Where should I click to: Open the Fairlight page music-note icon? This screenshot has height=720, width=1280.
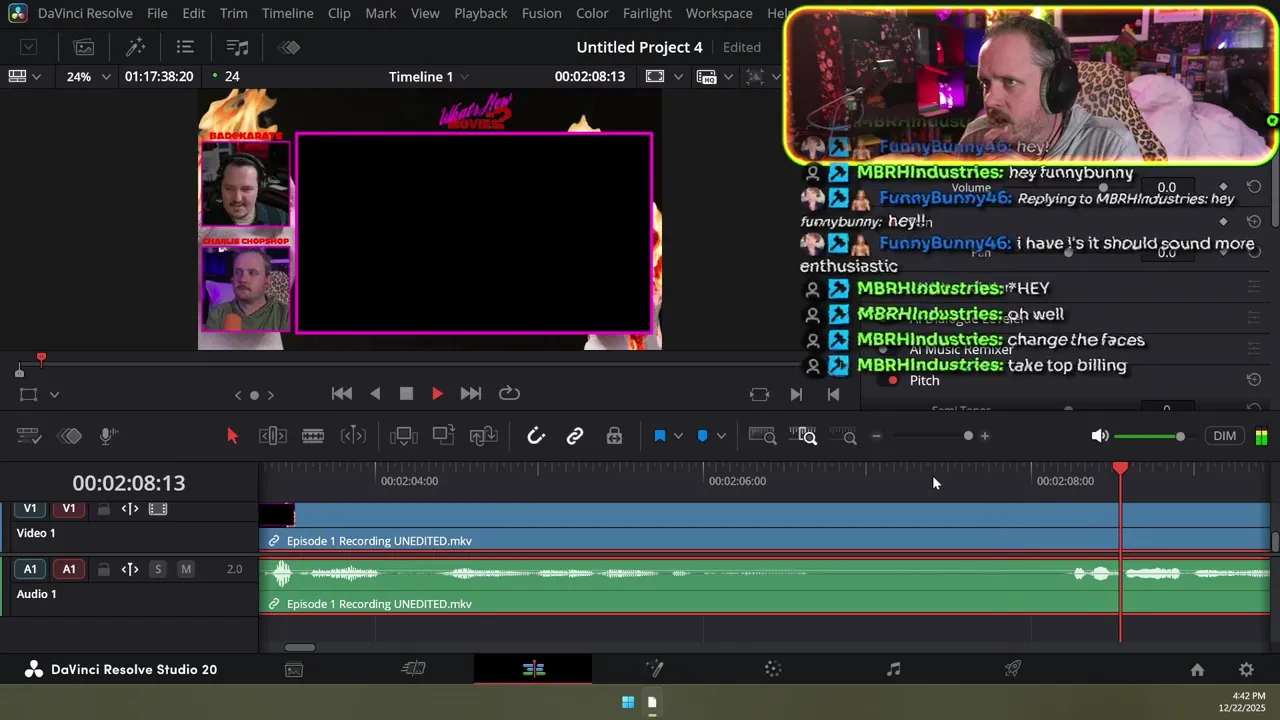click(x=893, y=669)
